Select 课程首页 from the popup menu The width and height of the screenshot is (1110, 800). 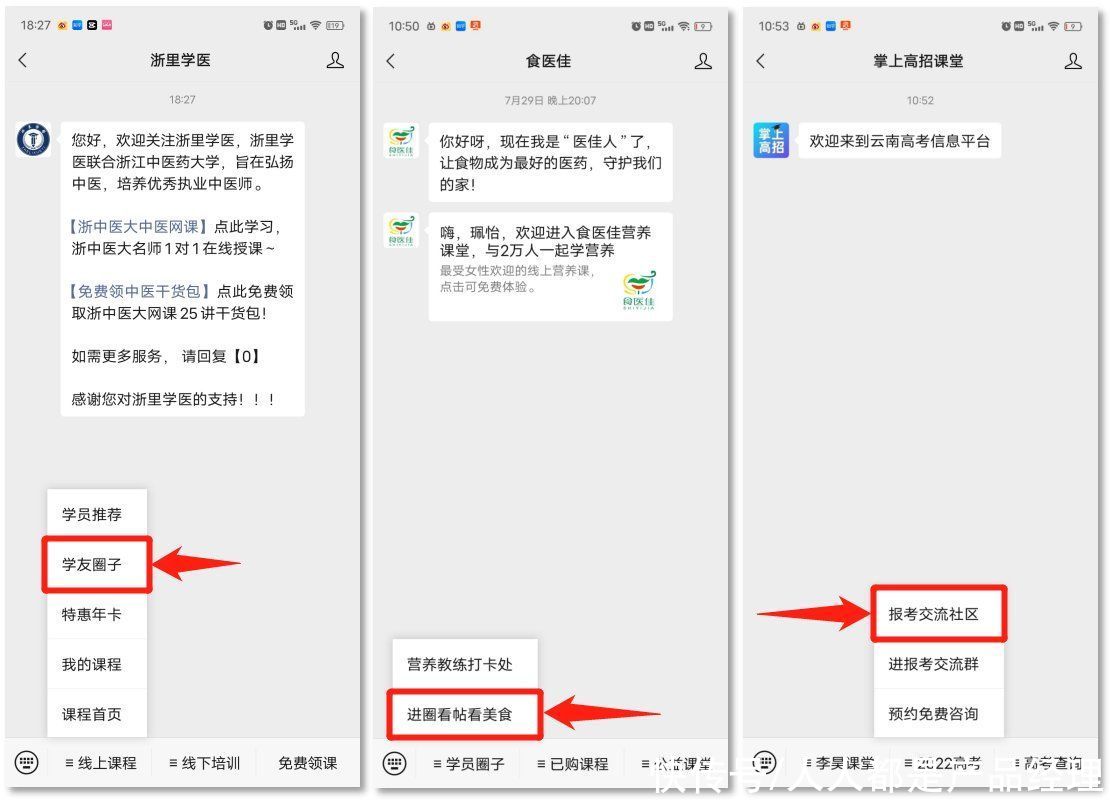point(97,714)
